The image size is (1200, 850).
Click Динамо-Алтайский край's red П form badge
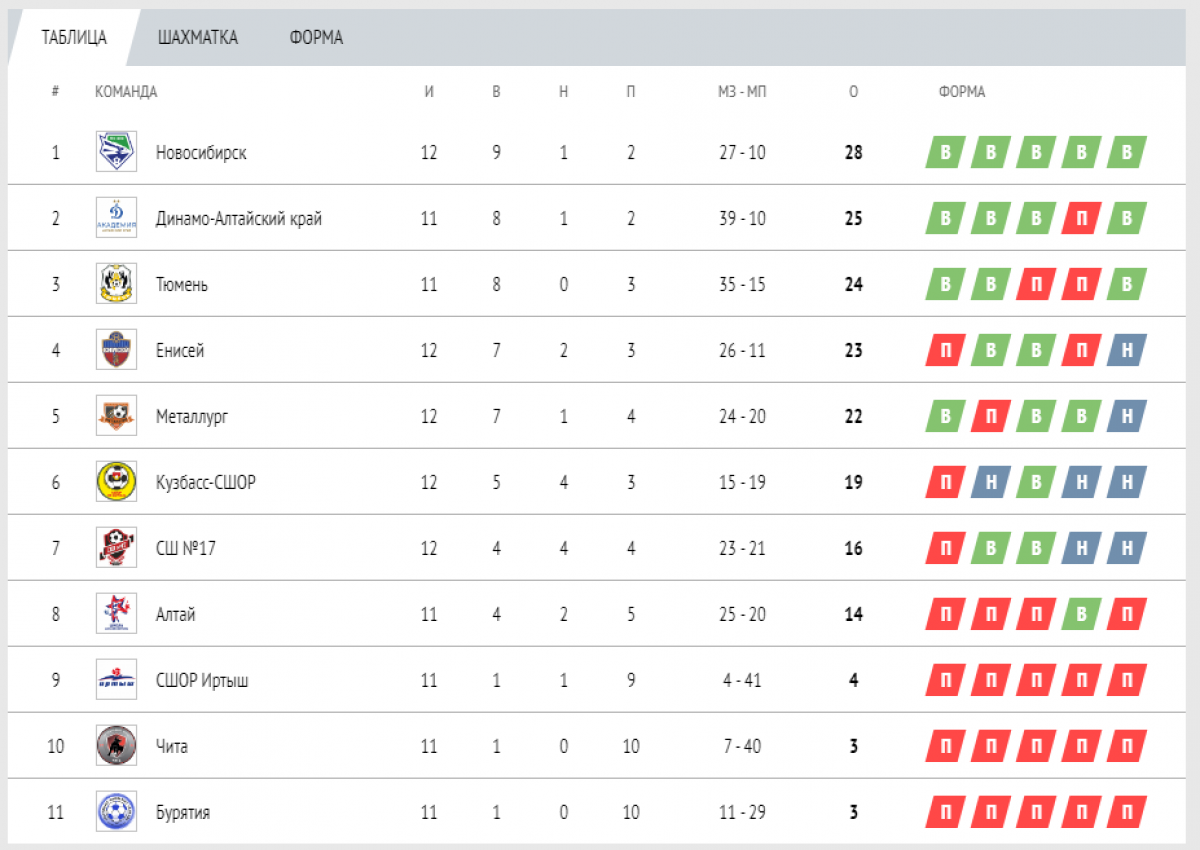tap(1081, 218)
